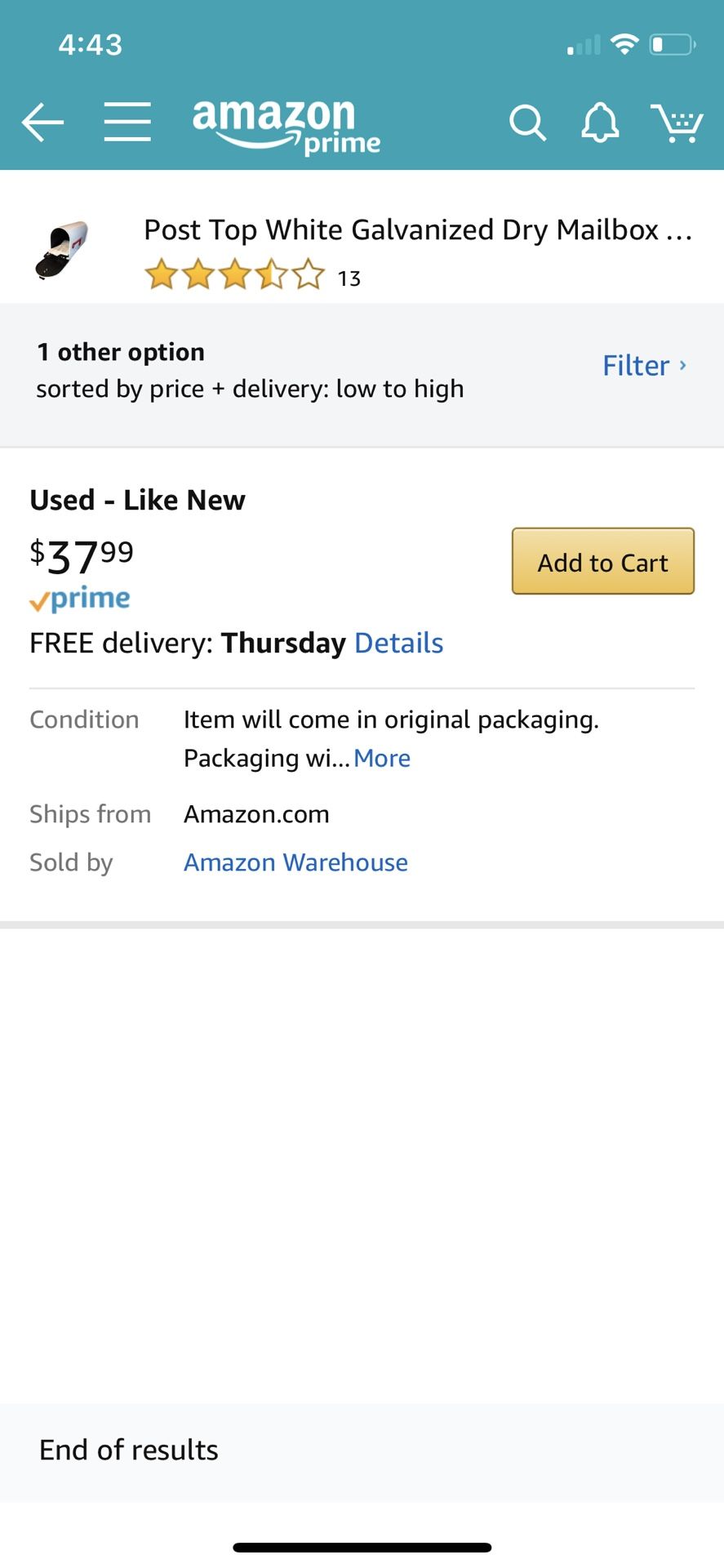Tap the back arrow to return
The width and height of the screenshot is (724, 1568).
pos(42,122)
